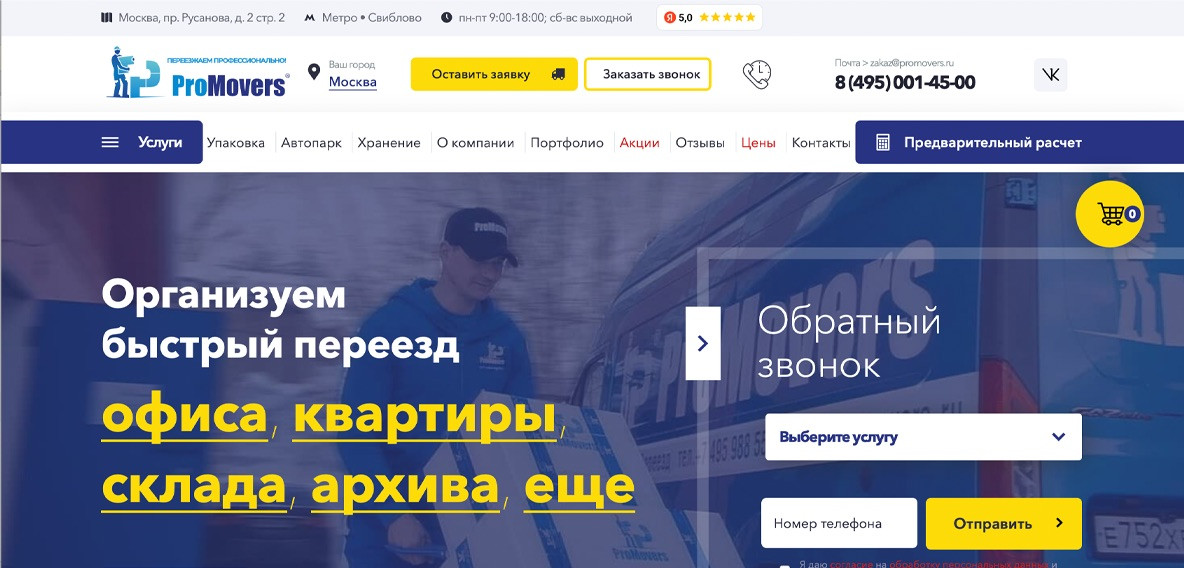Click the map pin city icon
The width and height of the screenshot is (1184, 568).
click(313, 73)
